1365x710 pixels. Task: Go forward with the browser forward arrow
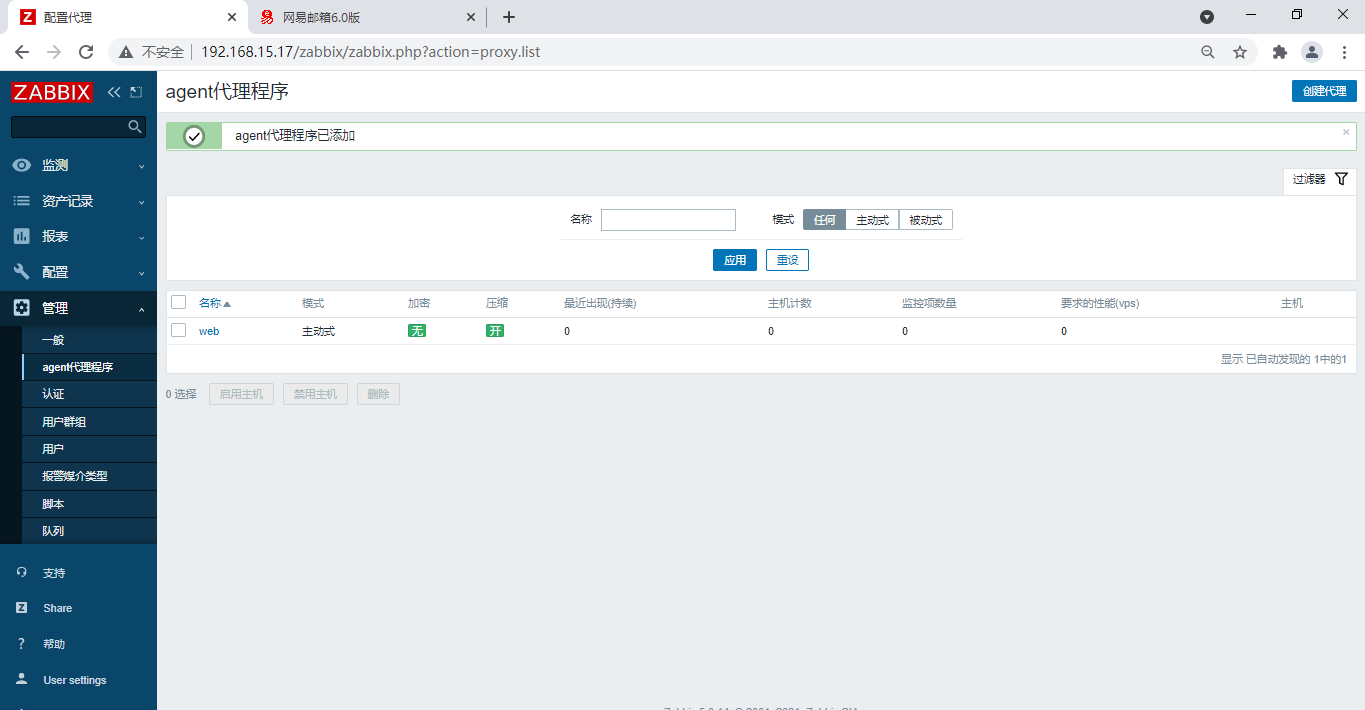[x=54, y=52]
